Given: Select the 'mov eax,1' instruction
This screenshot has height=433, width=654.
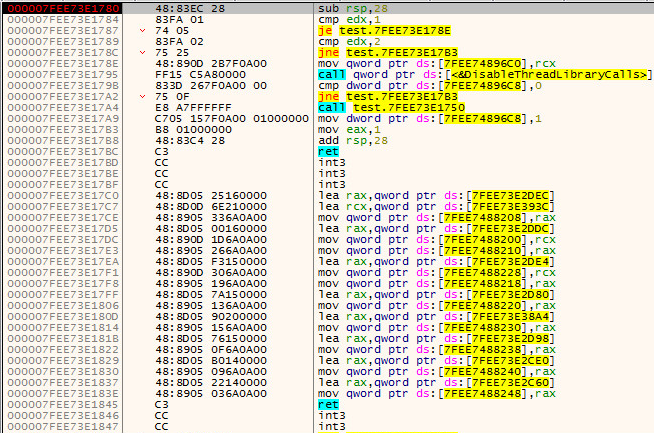Looking at the screenshot, I should (350, 130).
